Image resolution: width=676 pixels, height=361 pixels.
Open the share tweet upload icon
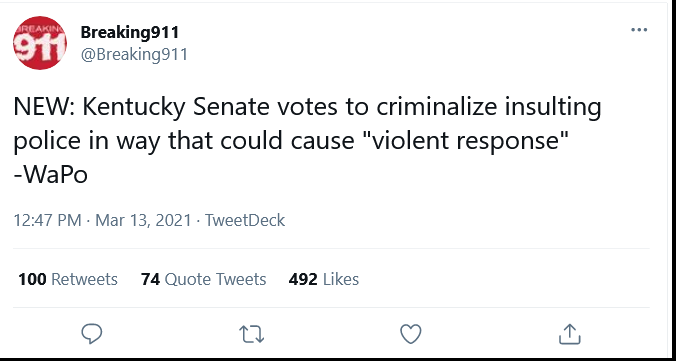click(570, 334)
